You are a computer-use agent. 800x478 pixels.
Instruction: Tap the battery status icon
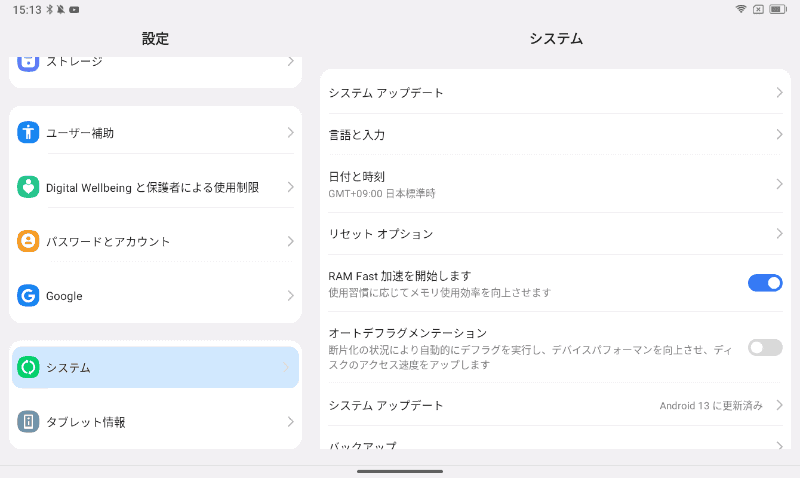[x=778, y=9]
